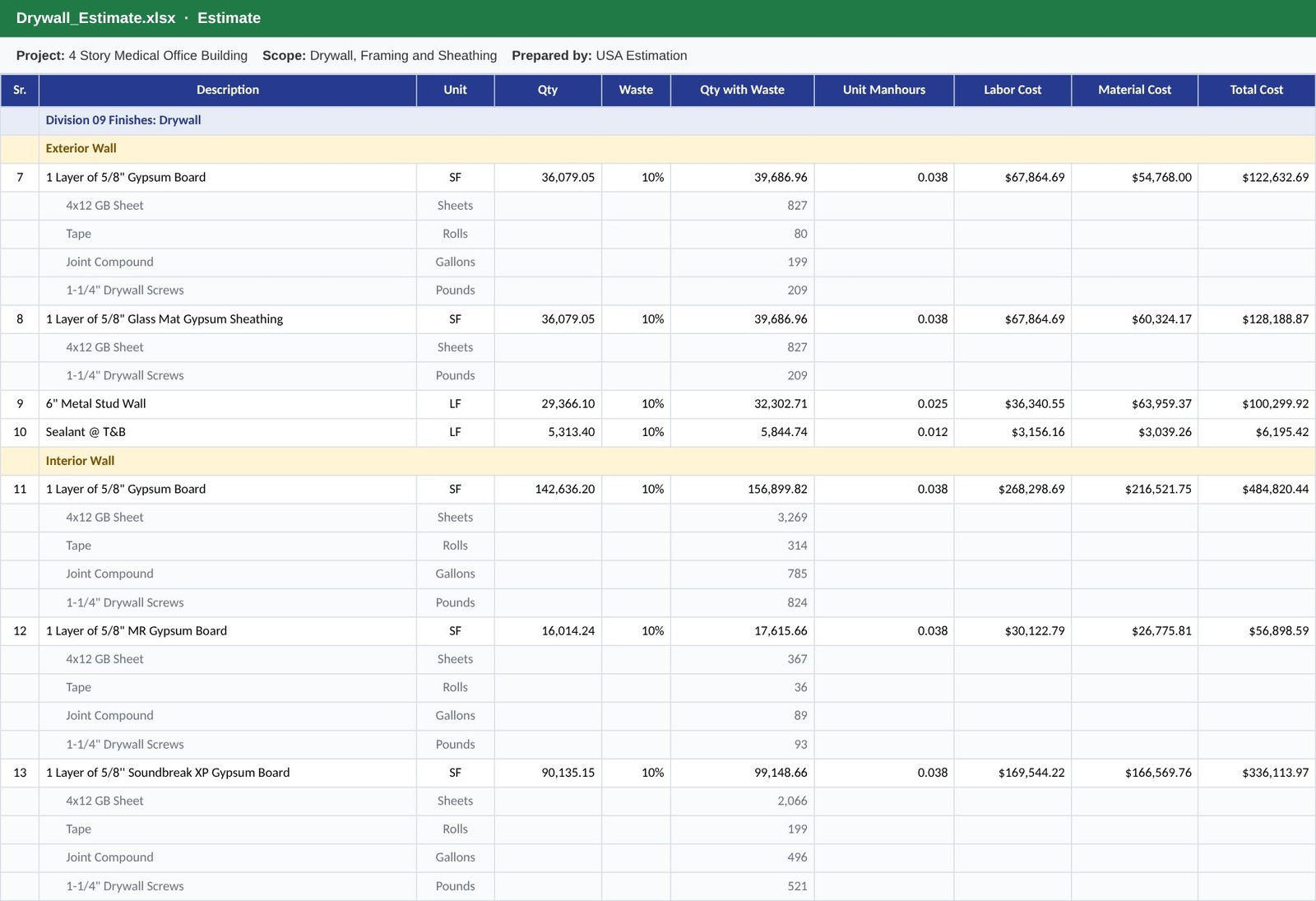
Task: Select the Exterior Wall section row
Action: pyautogui.click(x=658, y=149)
